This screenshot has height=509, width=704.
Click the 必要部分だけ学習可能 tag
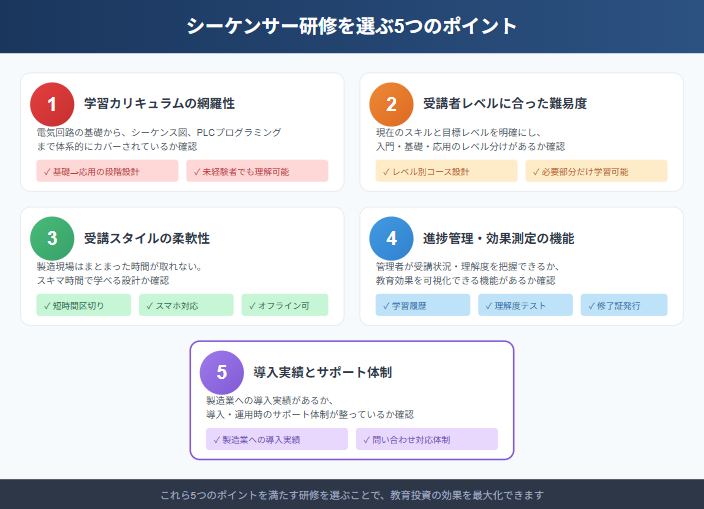tap(596, 171)
